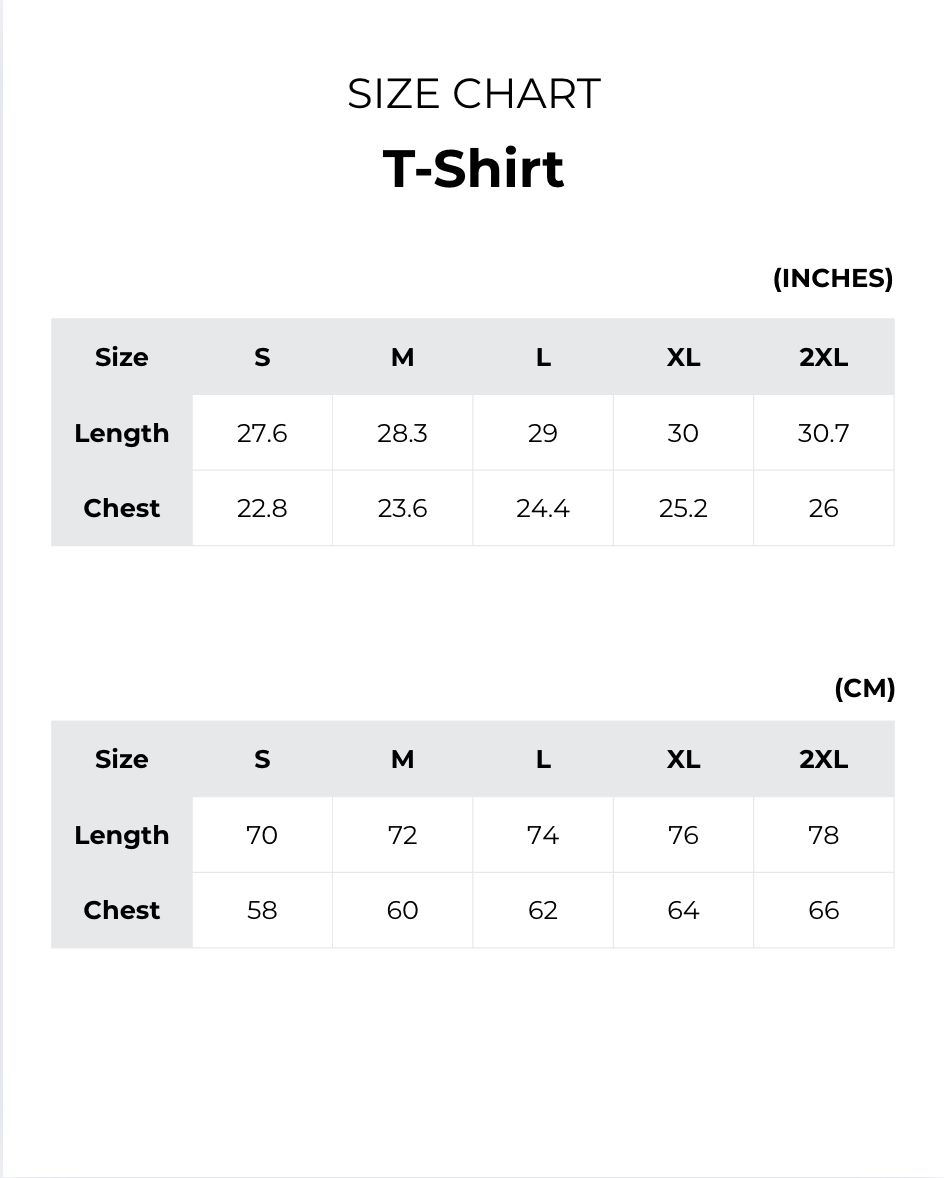The height and width of the screenshot is (1178, 944).
Task: Click the 25.2 chest value
Action: [x=683, y=508]
